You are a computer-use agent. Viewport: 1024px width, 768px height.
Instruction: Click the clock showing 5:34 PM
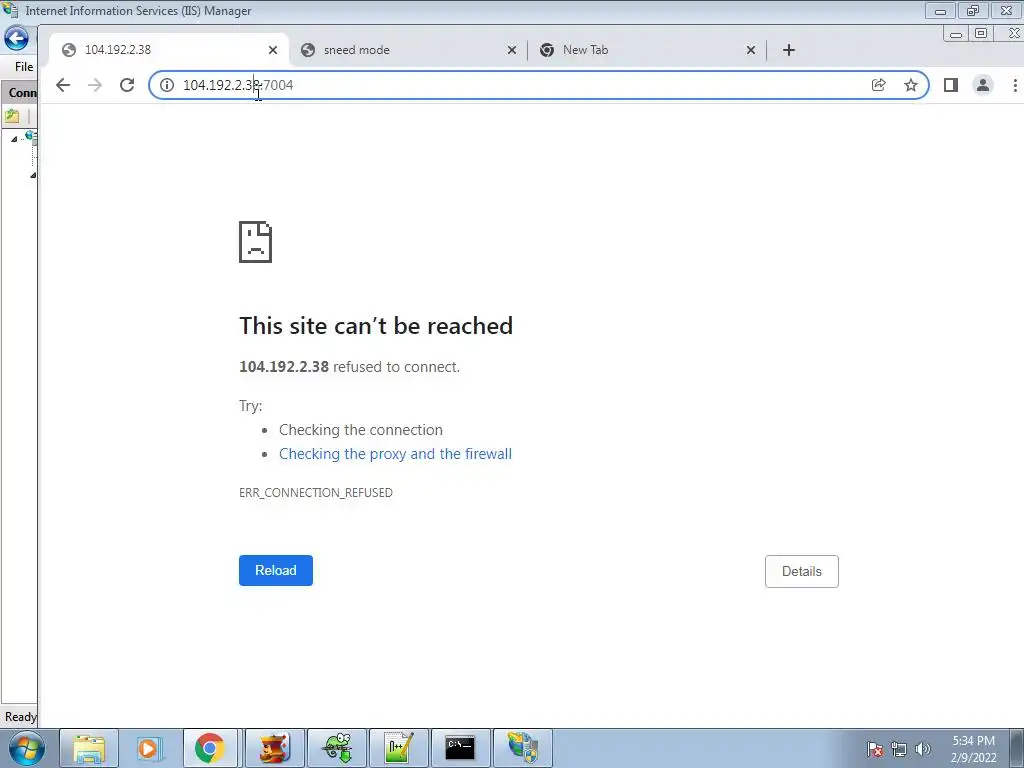coord(974,741)
